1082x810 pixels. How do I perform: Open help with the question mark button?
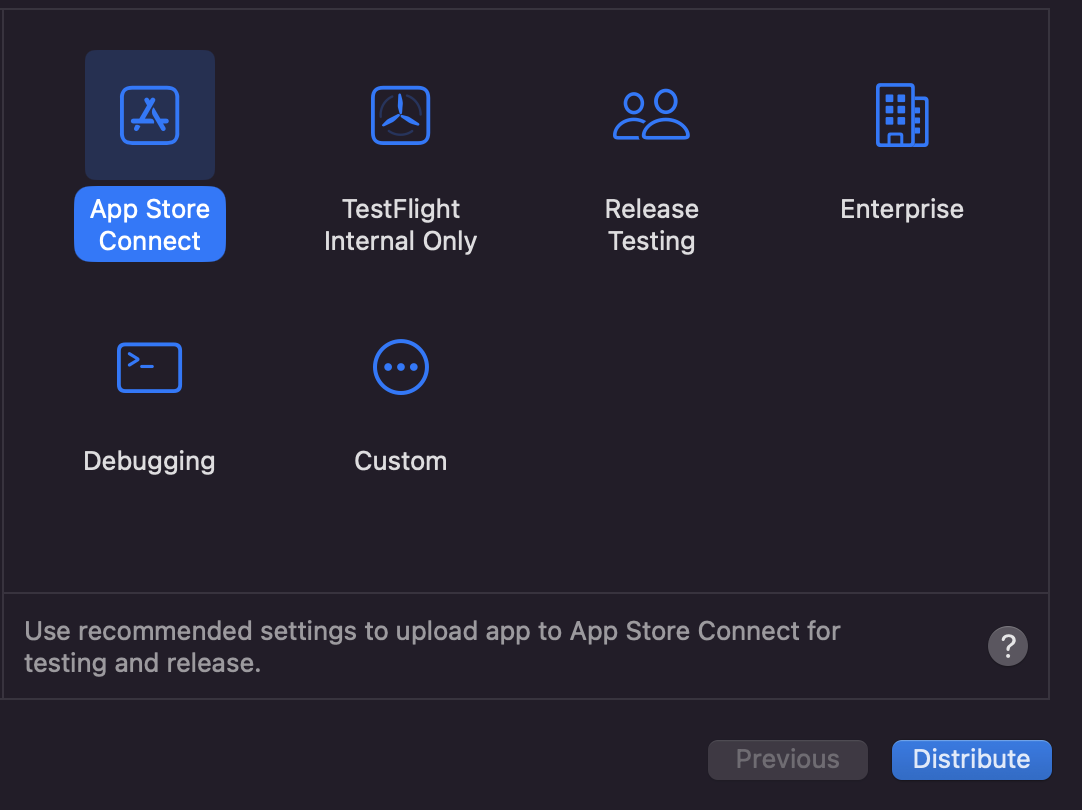(x=1007, y=646)
